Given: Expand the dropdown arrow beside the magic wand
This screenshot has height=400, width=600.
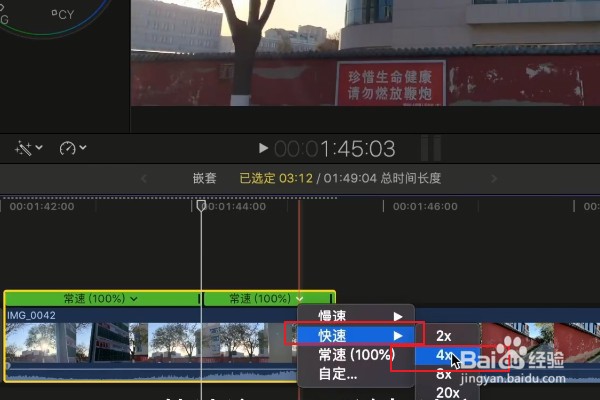Looking at the screenshot, I should click(39, 147).
